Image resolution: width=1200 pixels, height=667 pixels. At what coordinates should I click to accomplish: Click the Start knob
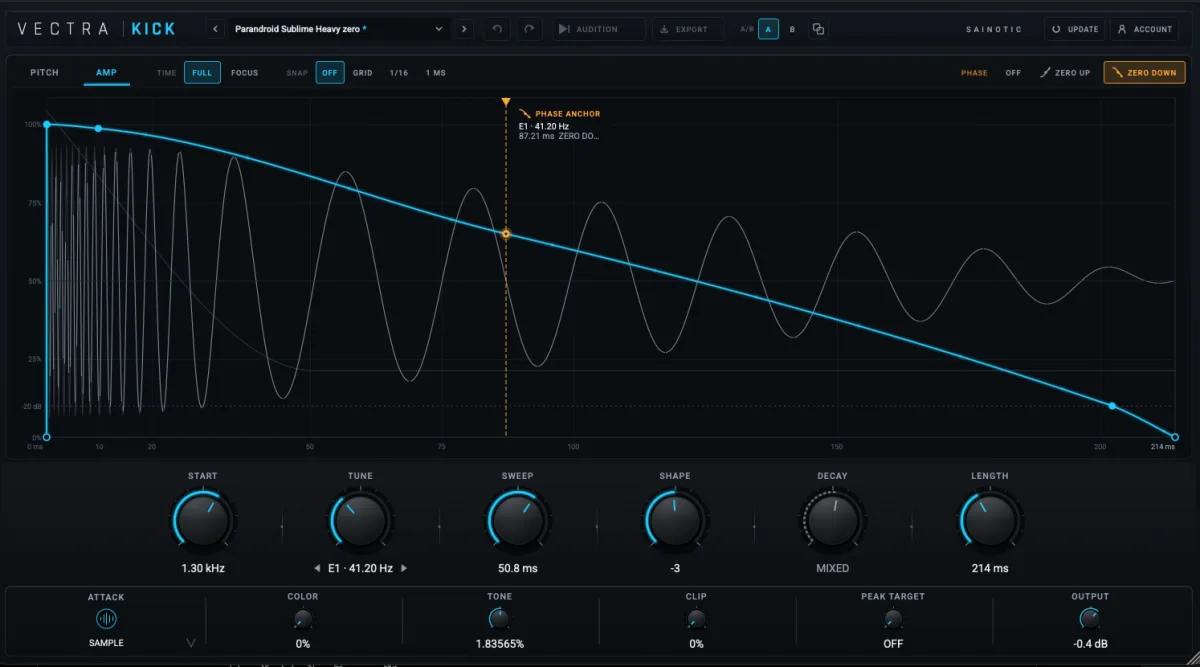coord(203,520)
